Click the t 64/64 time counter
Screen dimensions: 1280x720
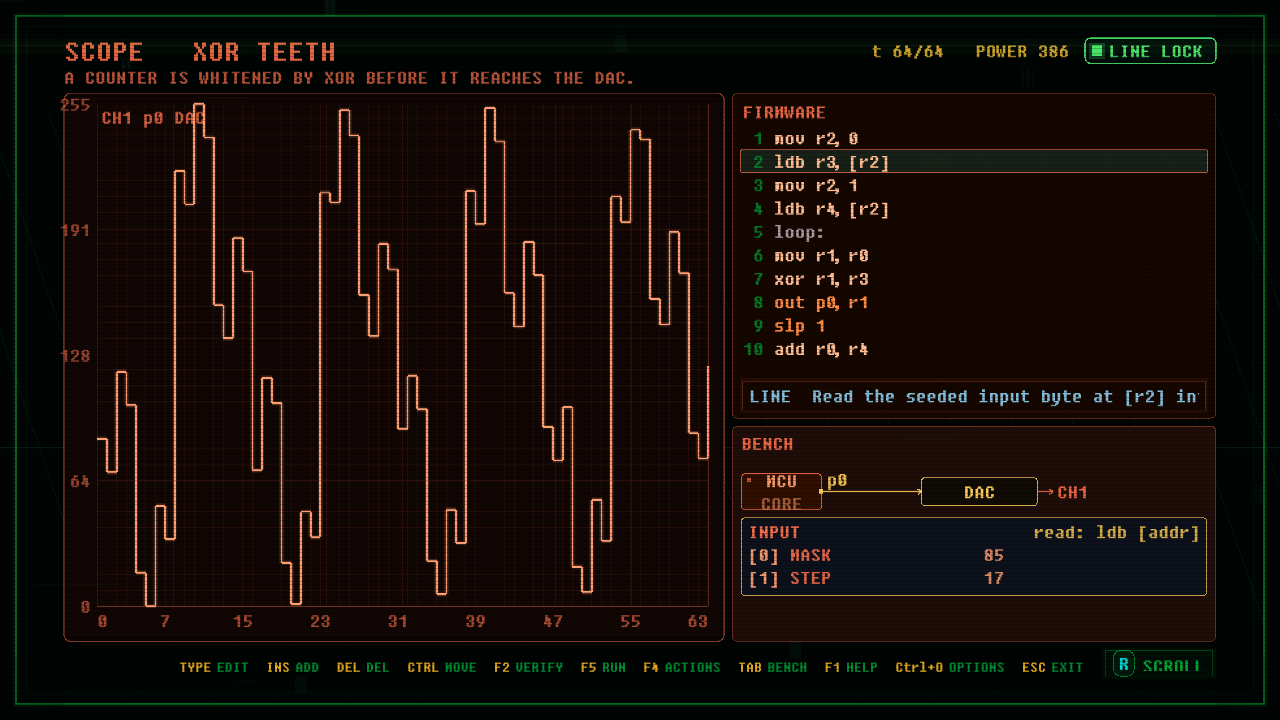tap(908, 51)
